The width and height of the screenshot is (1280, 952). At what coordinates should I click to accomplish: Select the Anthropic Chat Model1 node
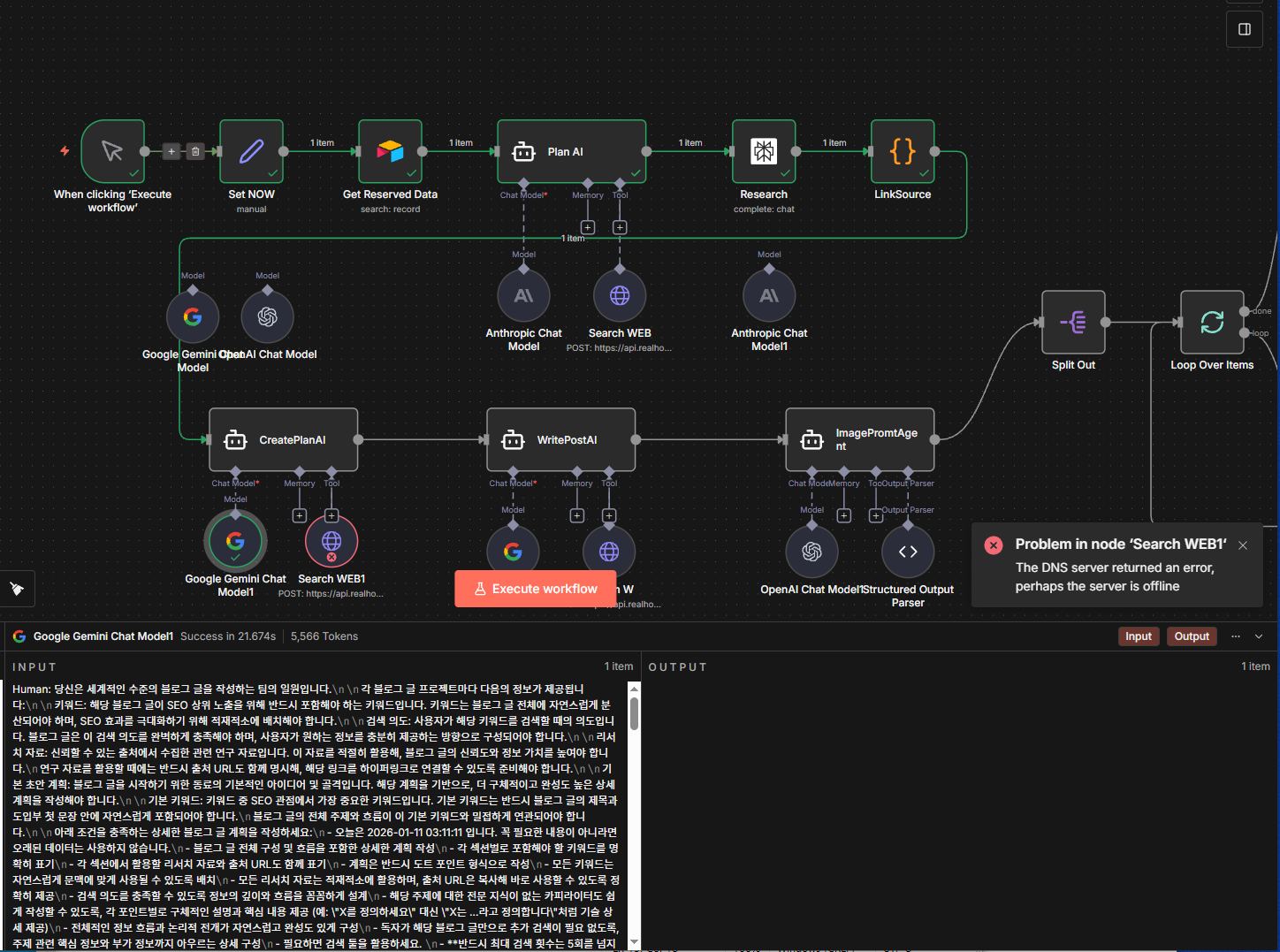coord(769,295)
